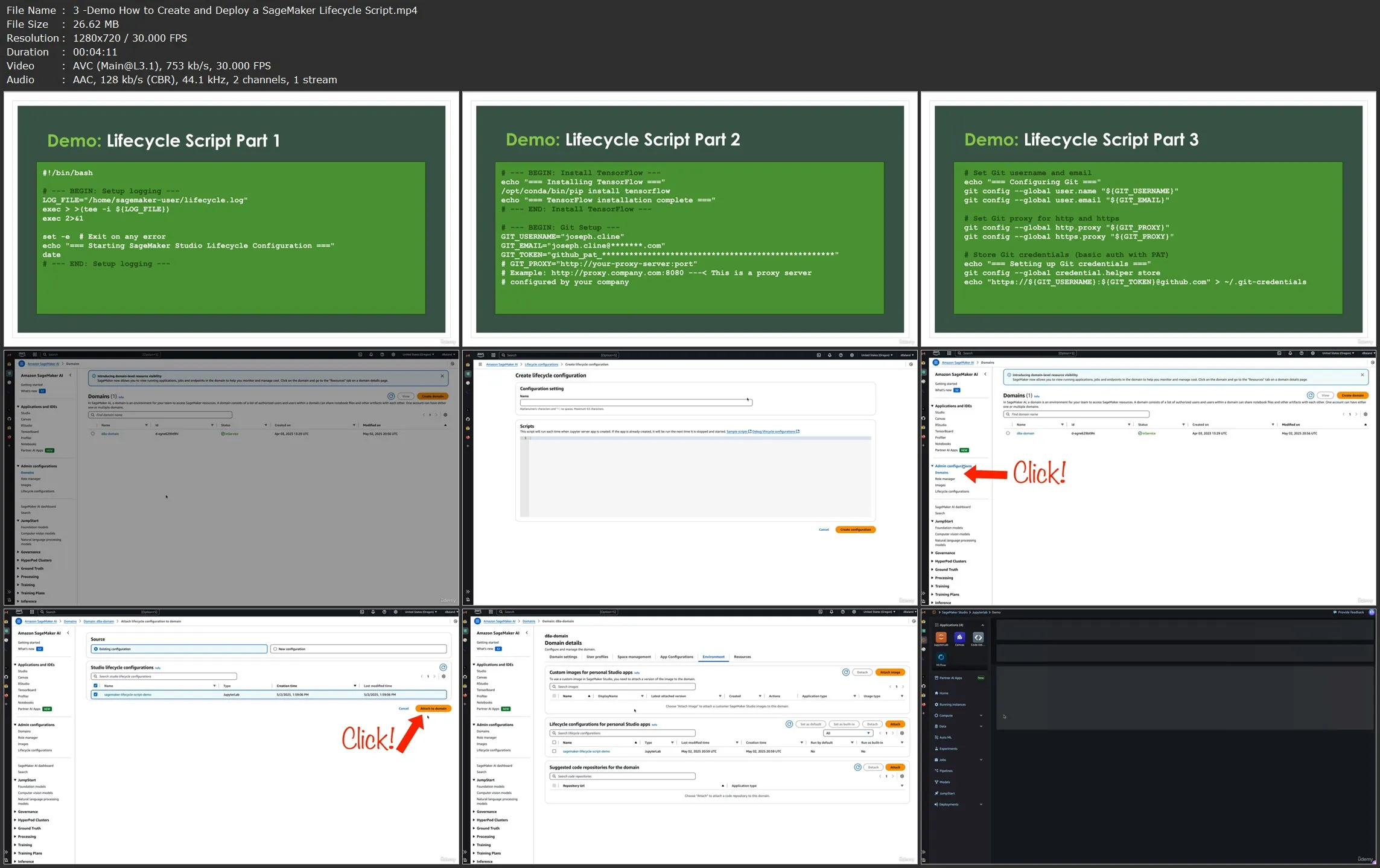The image size is (1380, 868).
Task: Refresh Suggested code repositories section
Action: click(858, 767)
